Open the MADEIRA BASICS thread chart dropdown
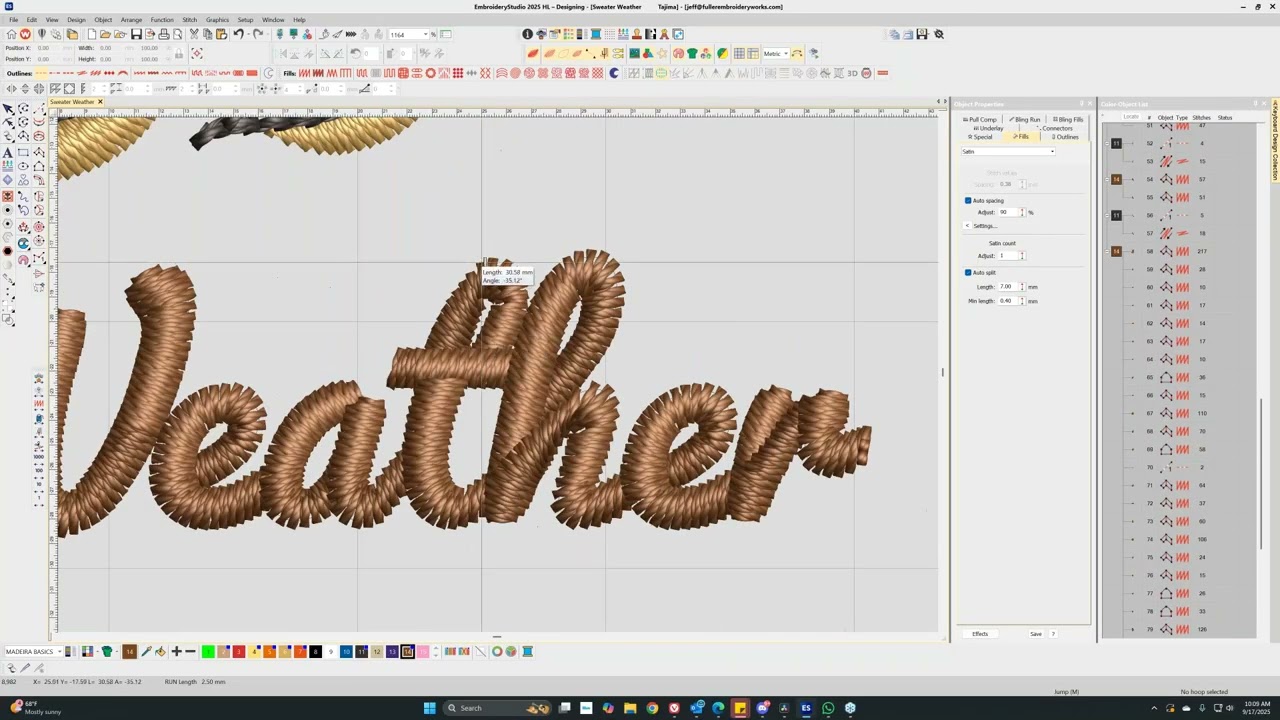This screenshot has height=720, width=1280. coord(59,652)
